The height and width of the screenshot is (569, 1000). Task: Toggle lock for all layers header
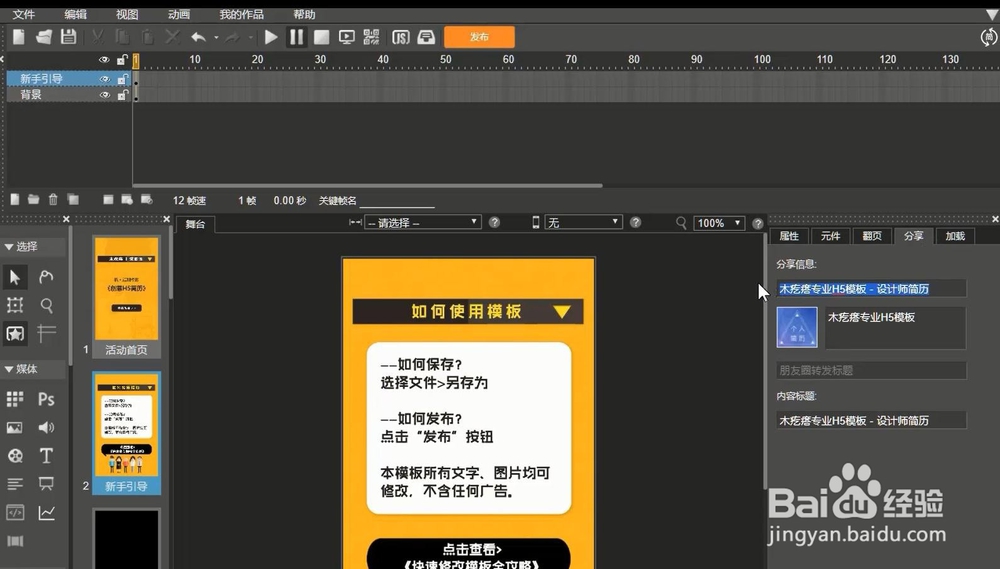pos(122,60)
